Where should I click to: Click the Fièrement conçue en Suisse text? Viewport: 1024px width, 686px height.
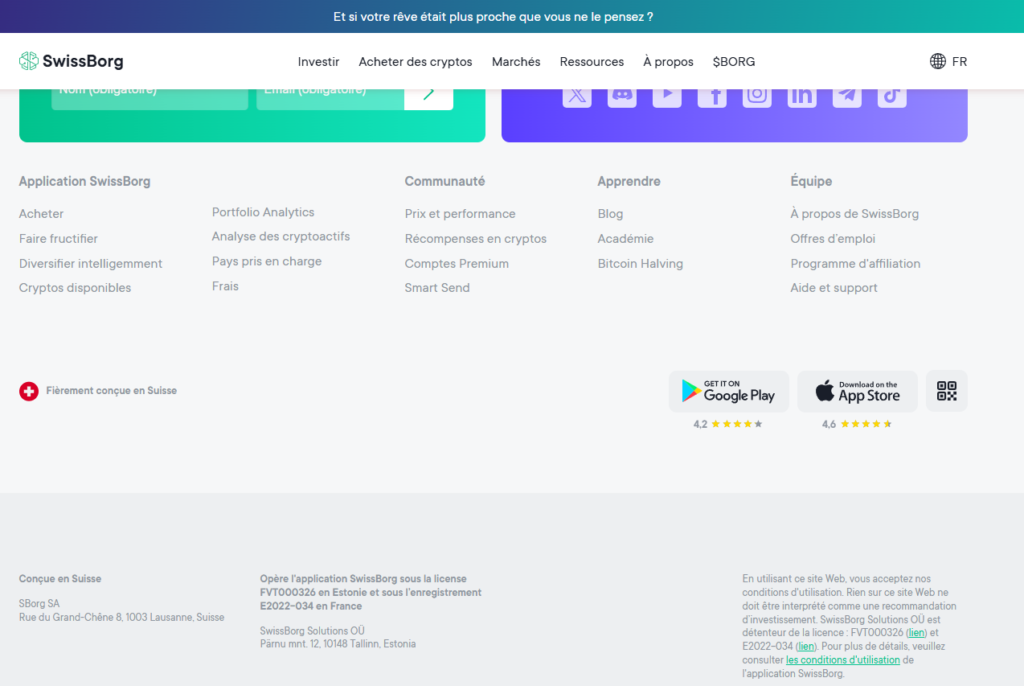112,391
